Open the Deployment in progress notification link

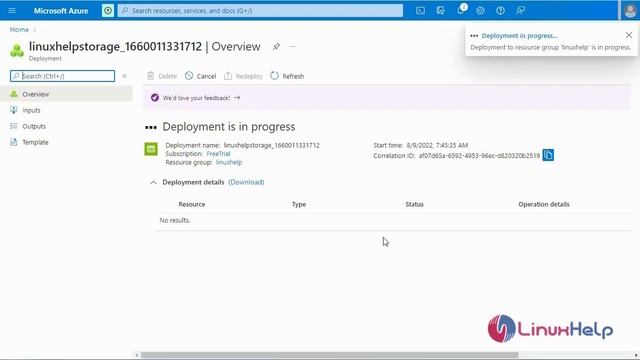click(519, 36)
